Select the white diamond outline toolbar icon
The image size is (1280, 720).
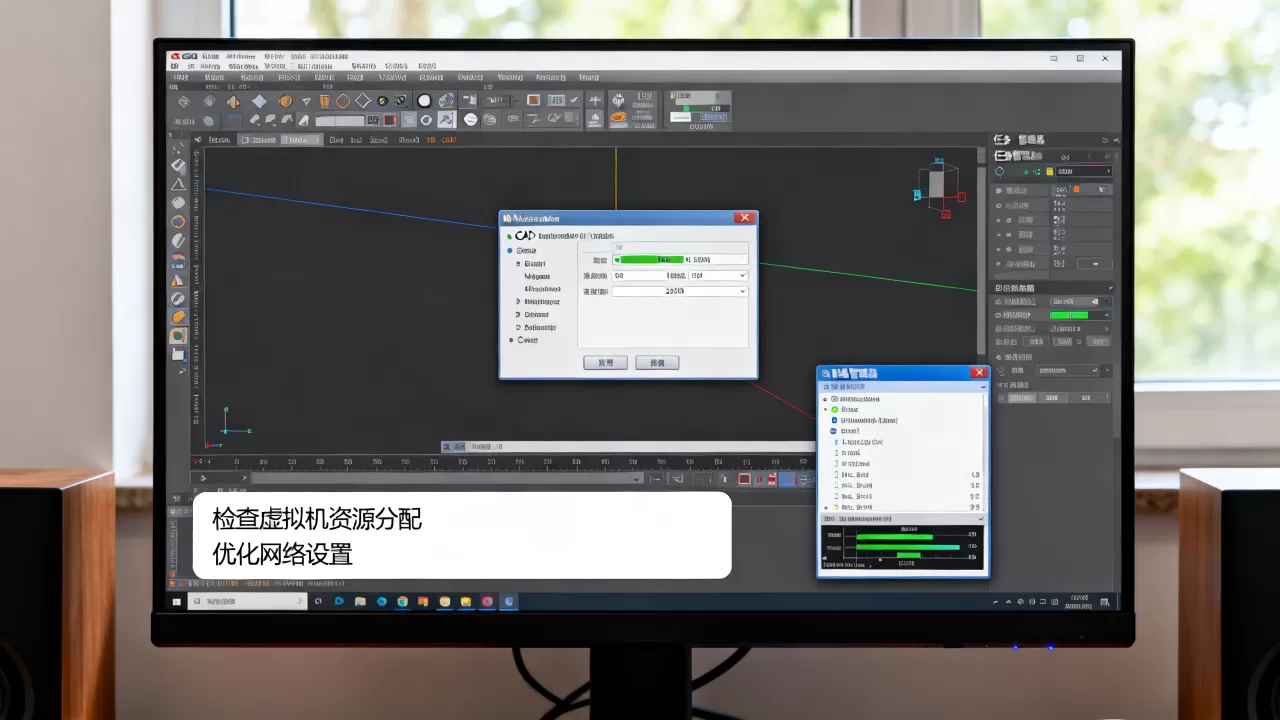click(x=363, y=101)
